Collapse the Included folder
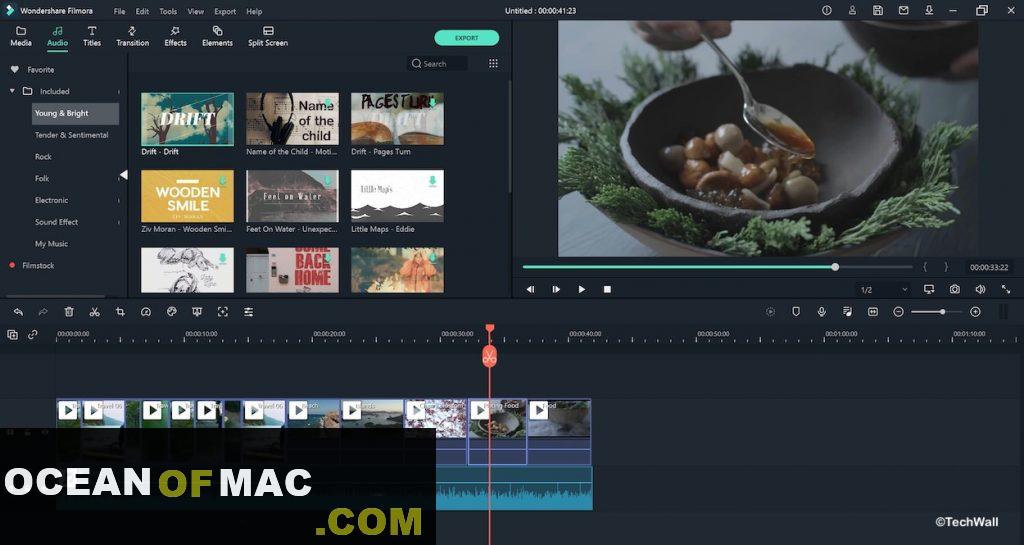 pyautogui.click(x=12, y=91)
